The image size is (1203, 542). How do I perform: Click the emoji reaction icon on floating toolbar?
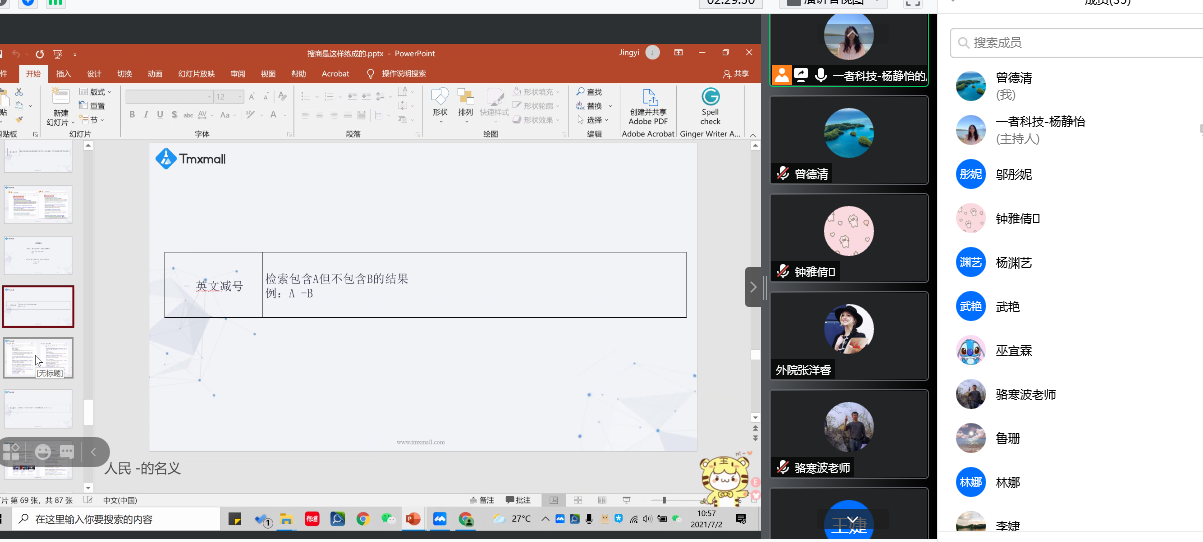[43, 451]
